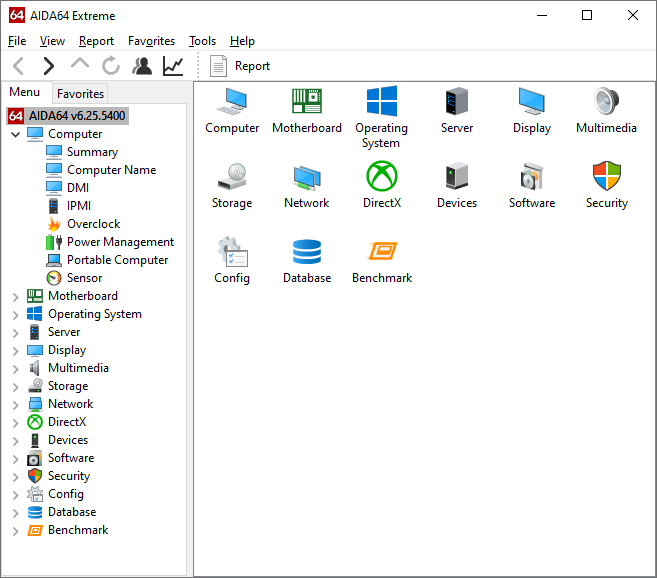Open the Favorites menu
This screenshot has width=657, height=578.
point(151,41)
